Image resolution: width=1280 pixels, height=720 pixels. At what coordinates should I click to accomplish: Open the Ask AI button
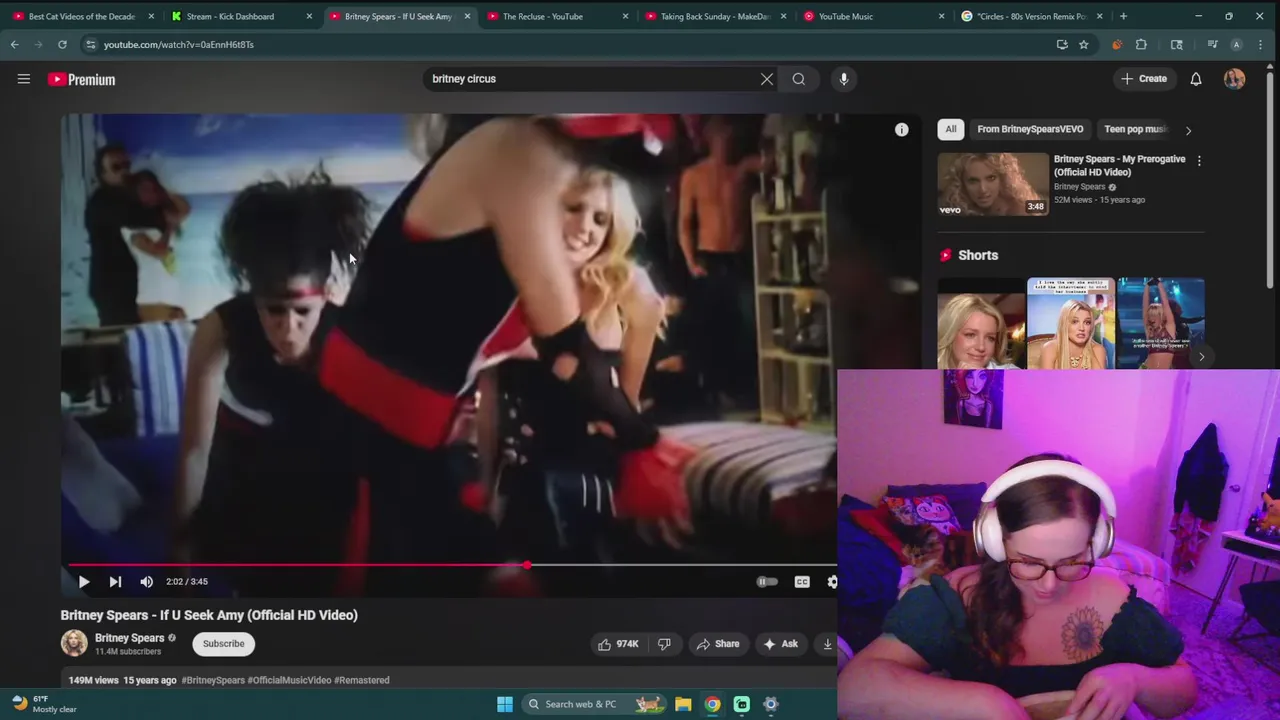780,644
